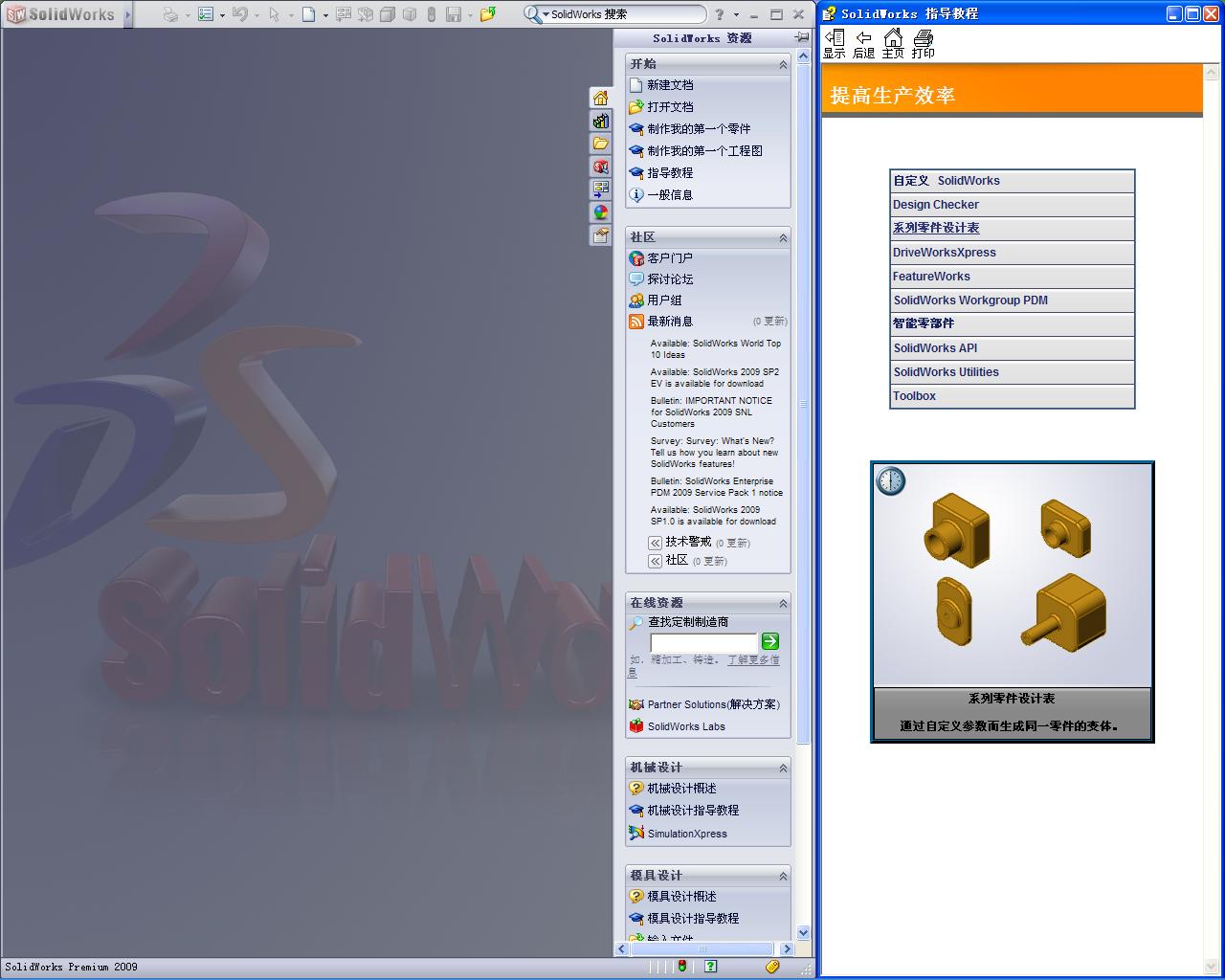Open 客户门户 in community section

pos(670,258)
